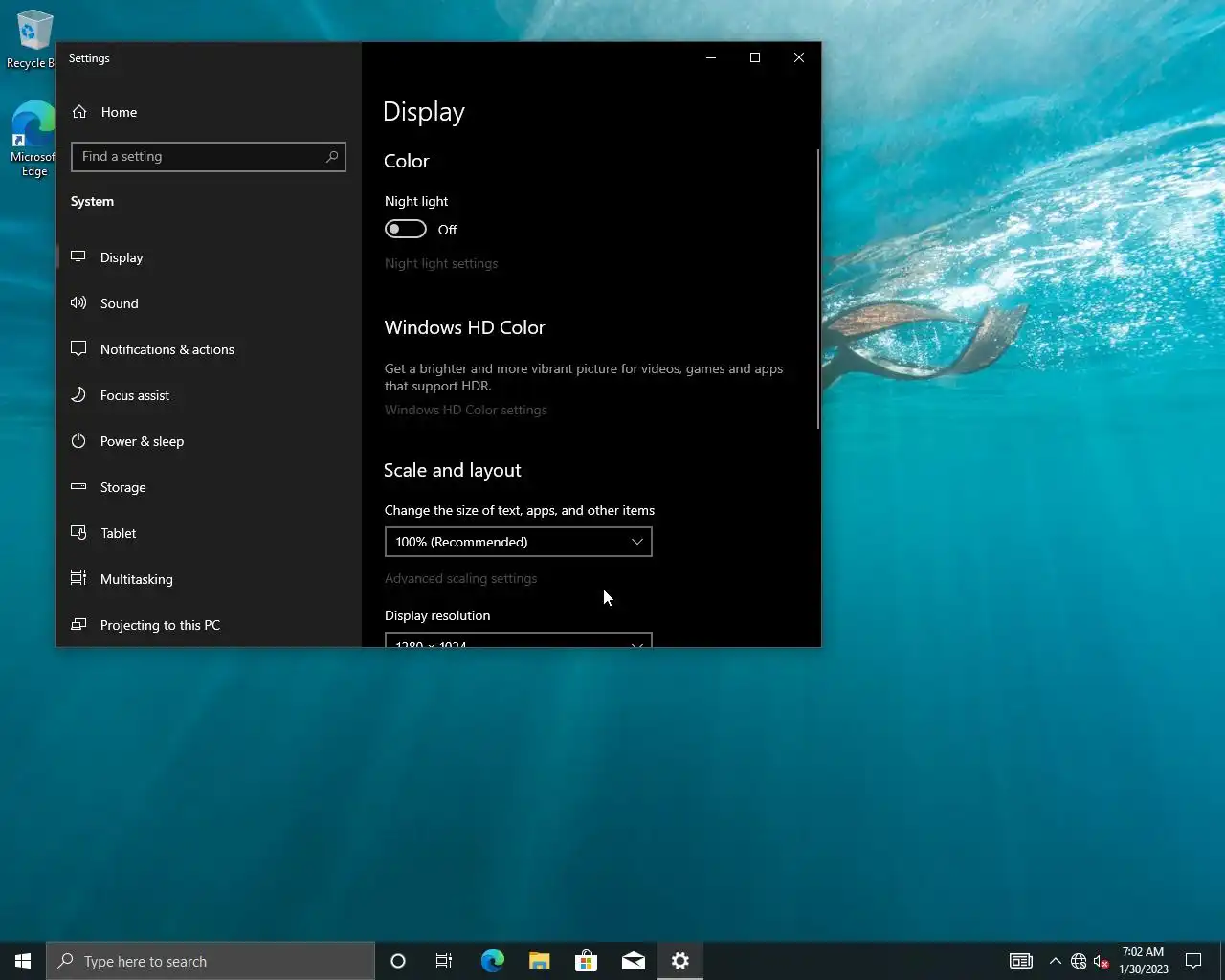
Task: Select Power & sleep menu item
Action: point(208,441)
